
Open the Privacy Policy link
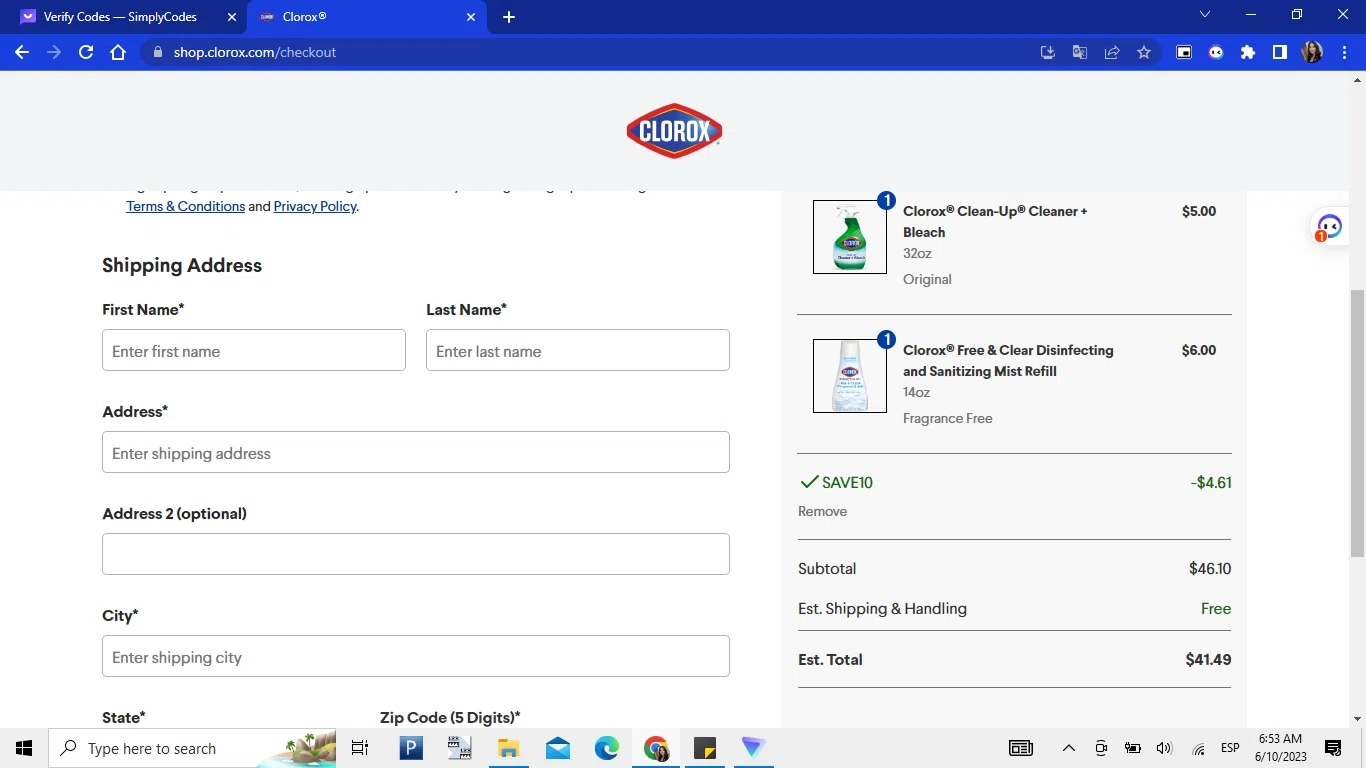[x=315, y=206]
